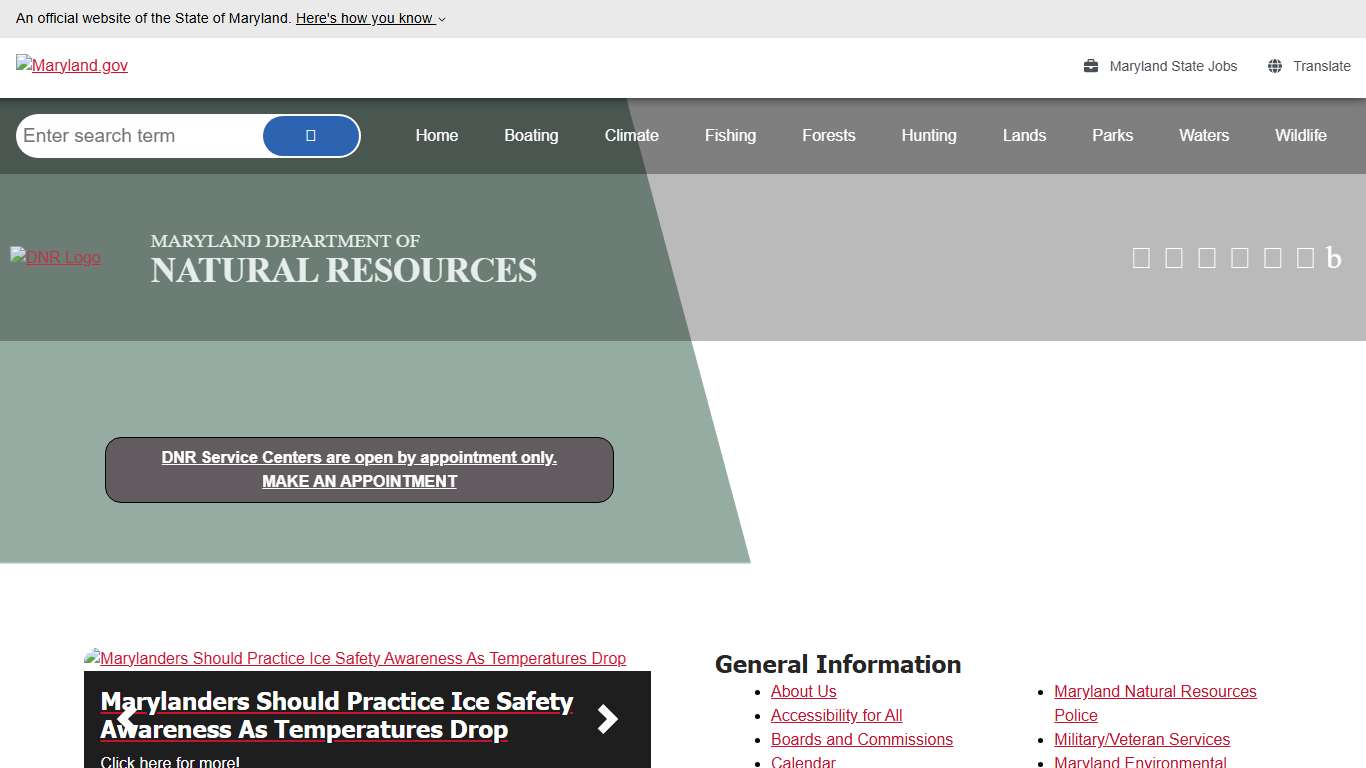Click the DNR Logo image
This screenshot has width=1366, height=768.
coord(56,258)
